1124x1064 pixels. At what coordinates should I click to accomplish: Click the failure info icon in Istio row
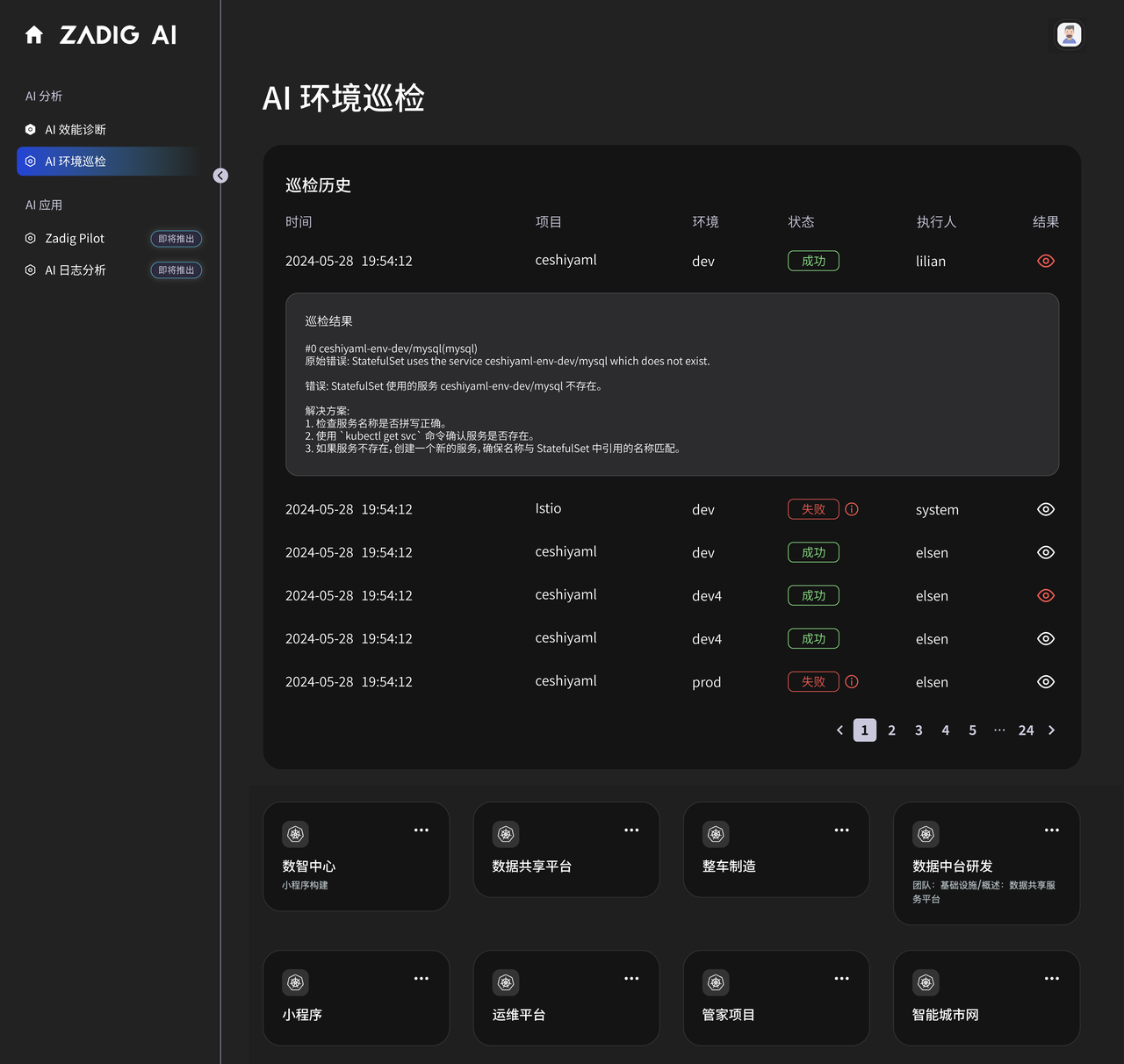pos(852,509)
